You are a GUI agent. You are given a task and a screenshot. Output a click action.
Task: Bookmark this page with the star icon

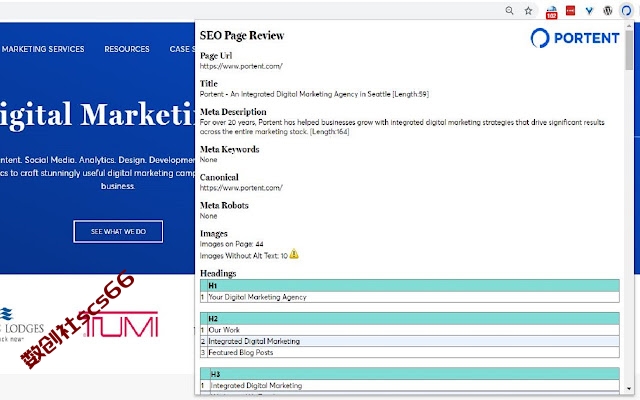click(528, 11)
